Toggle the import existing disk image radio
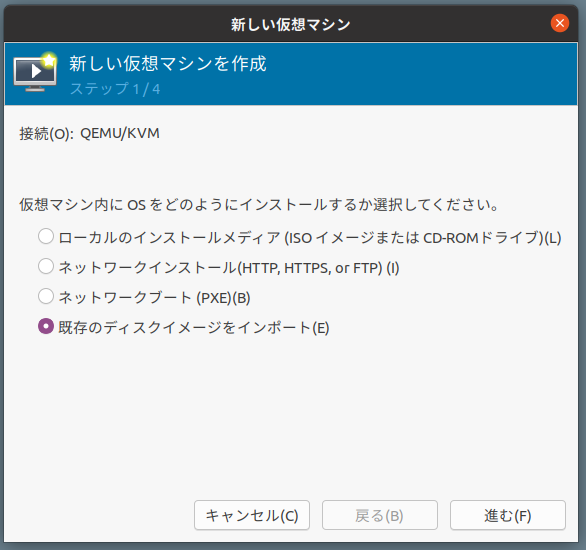586x550 pixels. (46, 326)
